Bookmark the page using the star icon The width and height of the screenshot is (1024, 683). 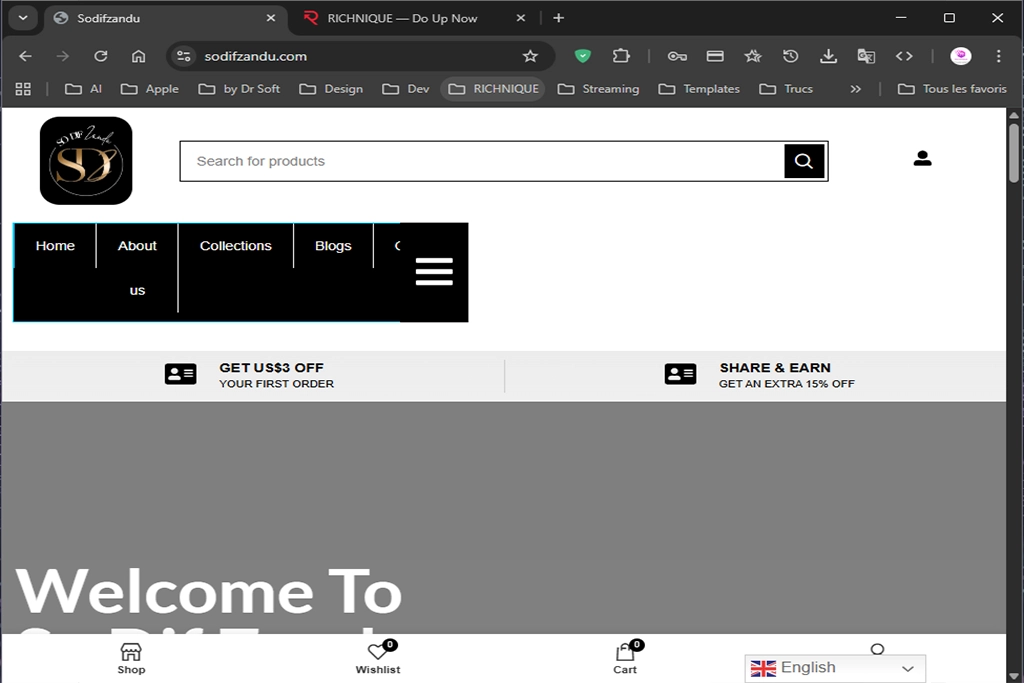pos(531,56)
